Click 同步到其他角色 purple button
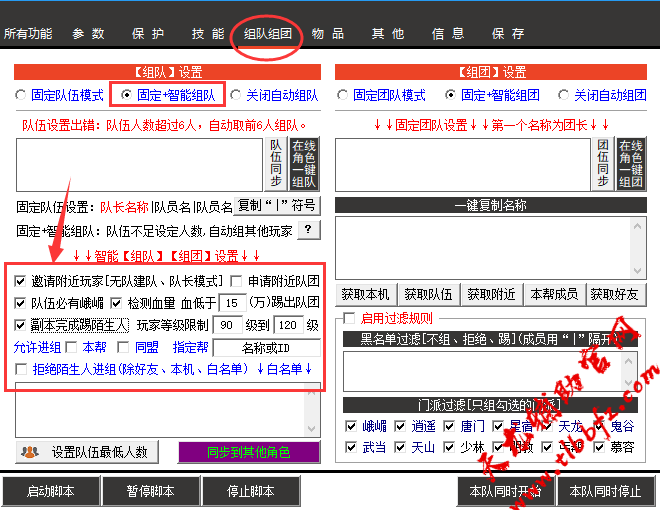Screen dimensions: 660x510 coord(249,452)
